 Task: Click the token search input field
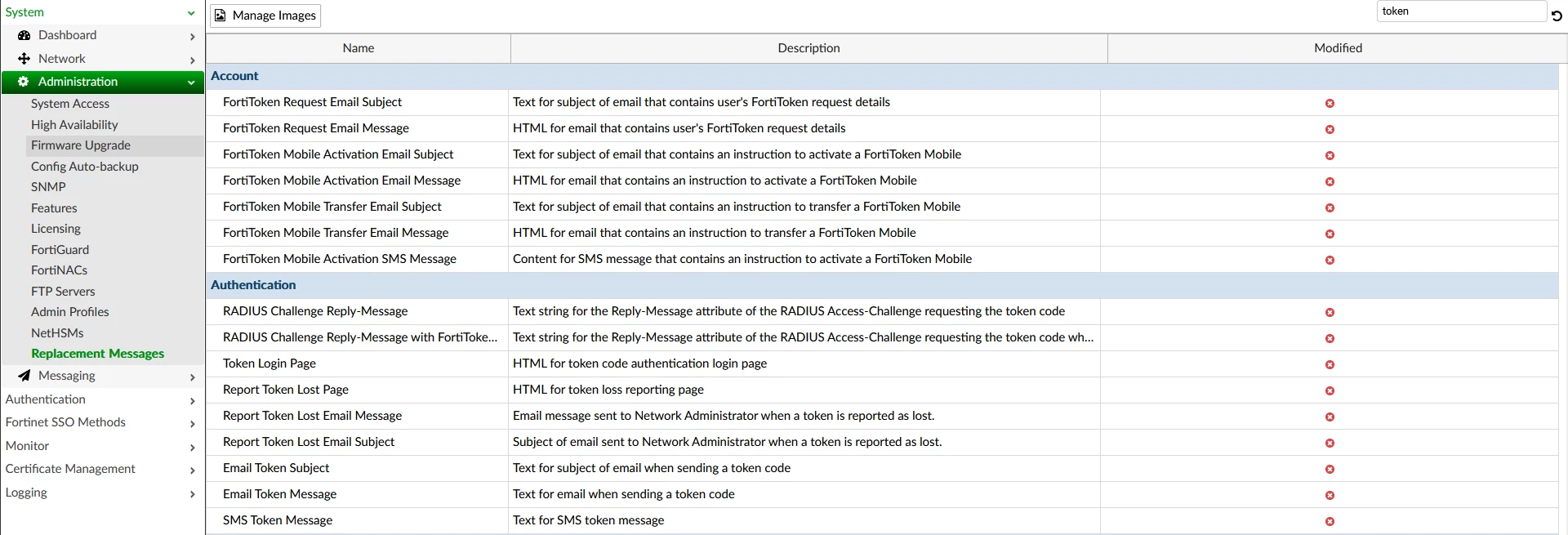point(1461,11)
